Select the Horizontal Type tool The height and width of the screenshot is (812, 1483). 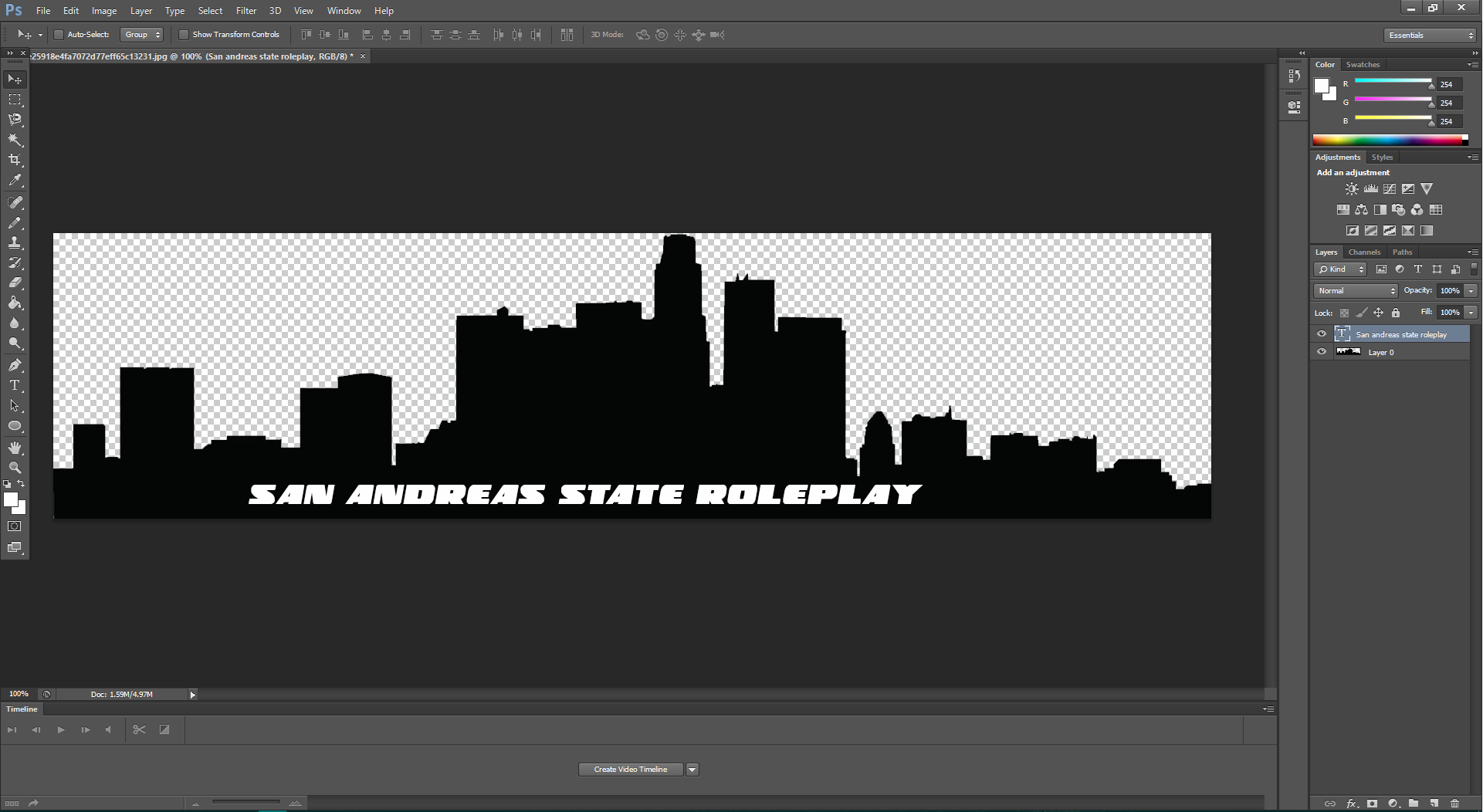click(x=15, y=385)
